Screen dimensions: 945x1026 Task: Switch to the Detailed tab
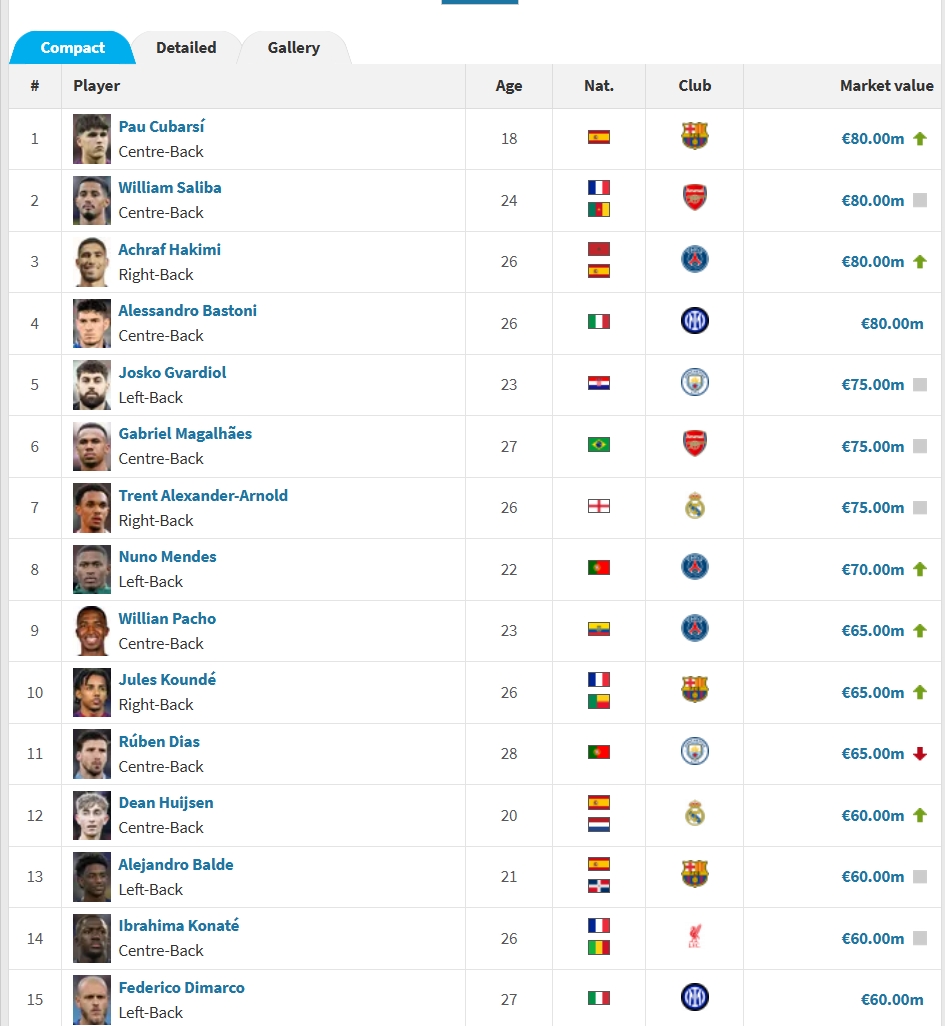tap(186, 48)
